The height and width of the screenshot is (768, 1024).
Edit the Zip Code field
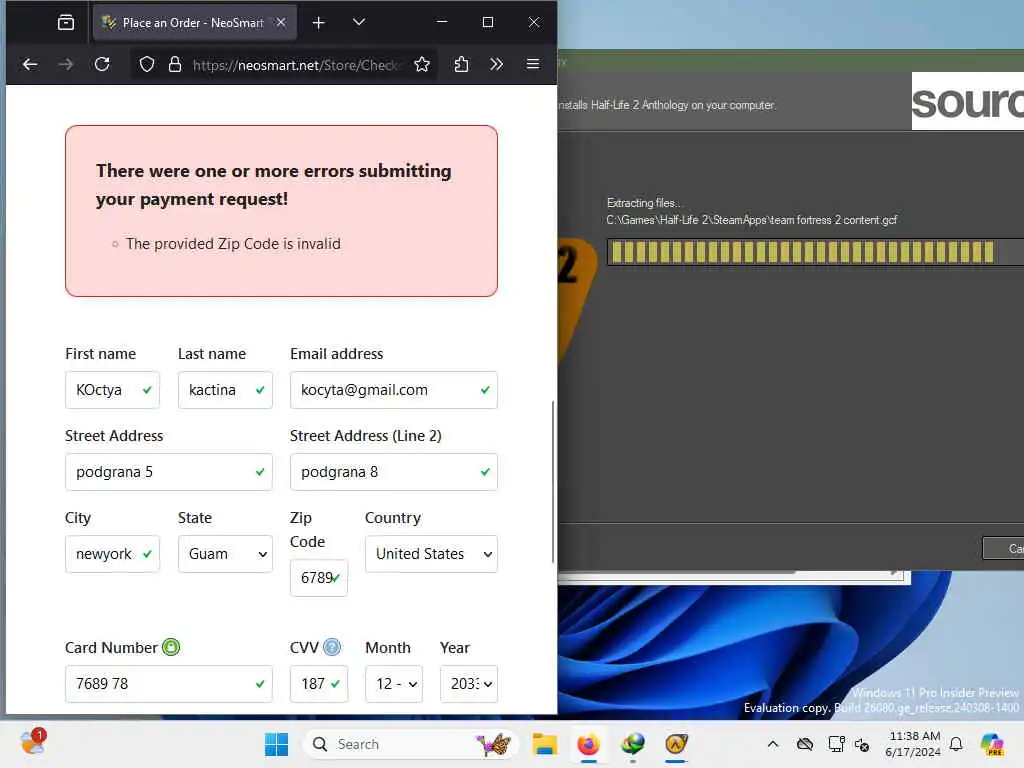click(x=319, y=578)
